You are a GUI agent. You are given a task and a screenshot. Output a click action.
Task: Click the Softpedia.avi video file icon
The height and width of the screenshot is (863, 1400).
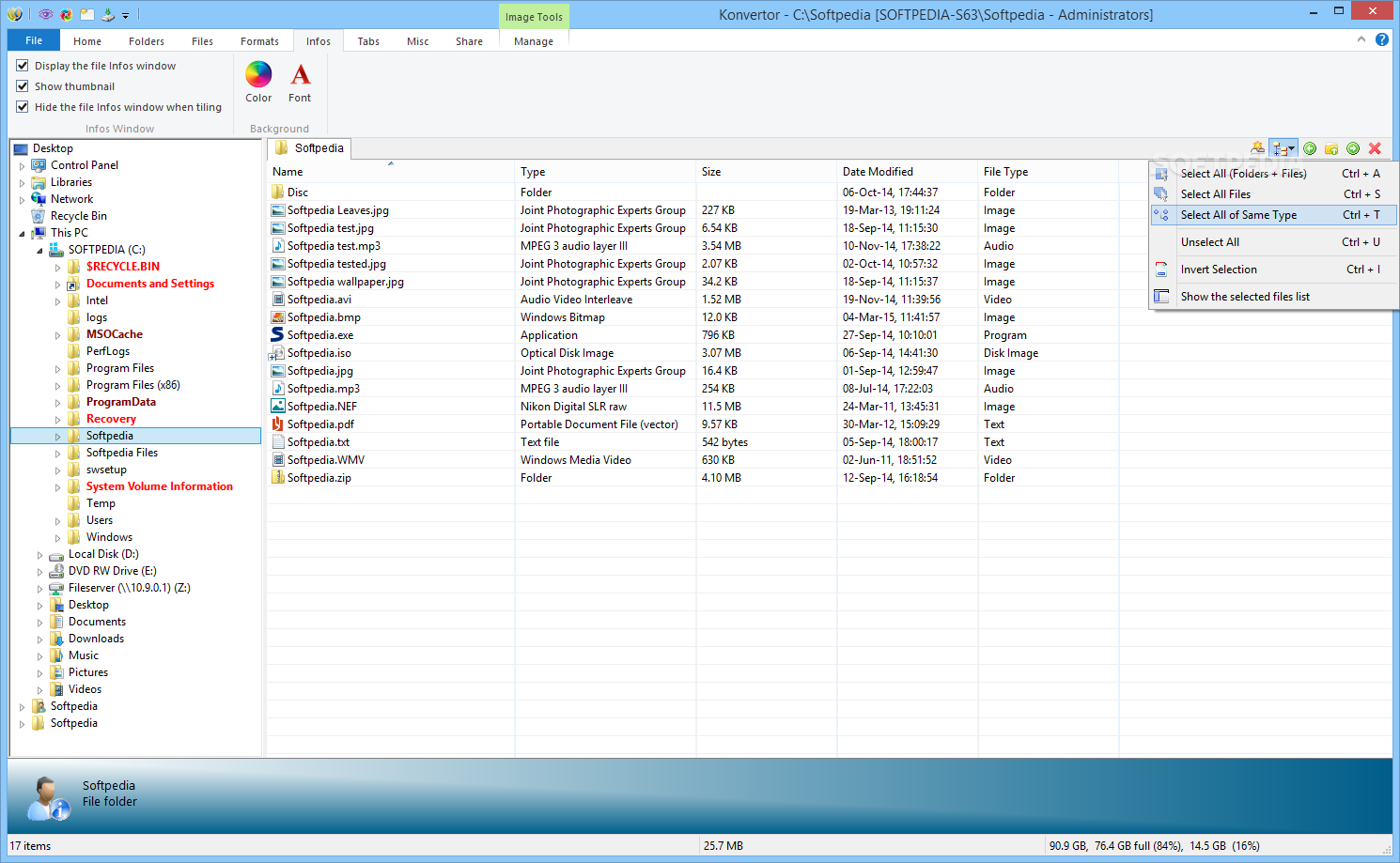click(x=278, y=299)
